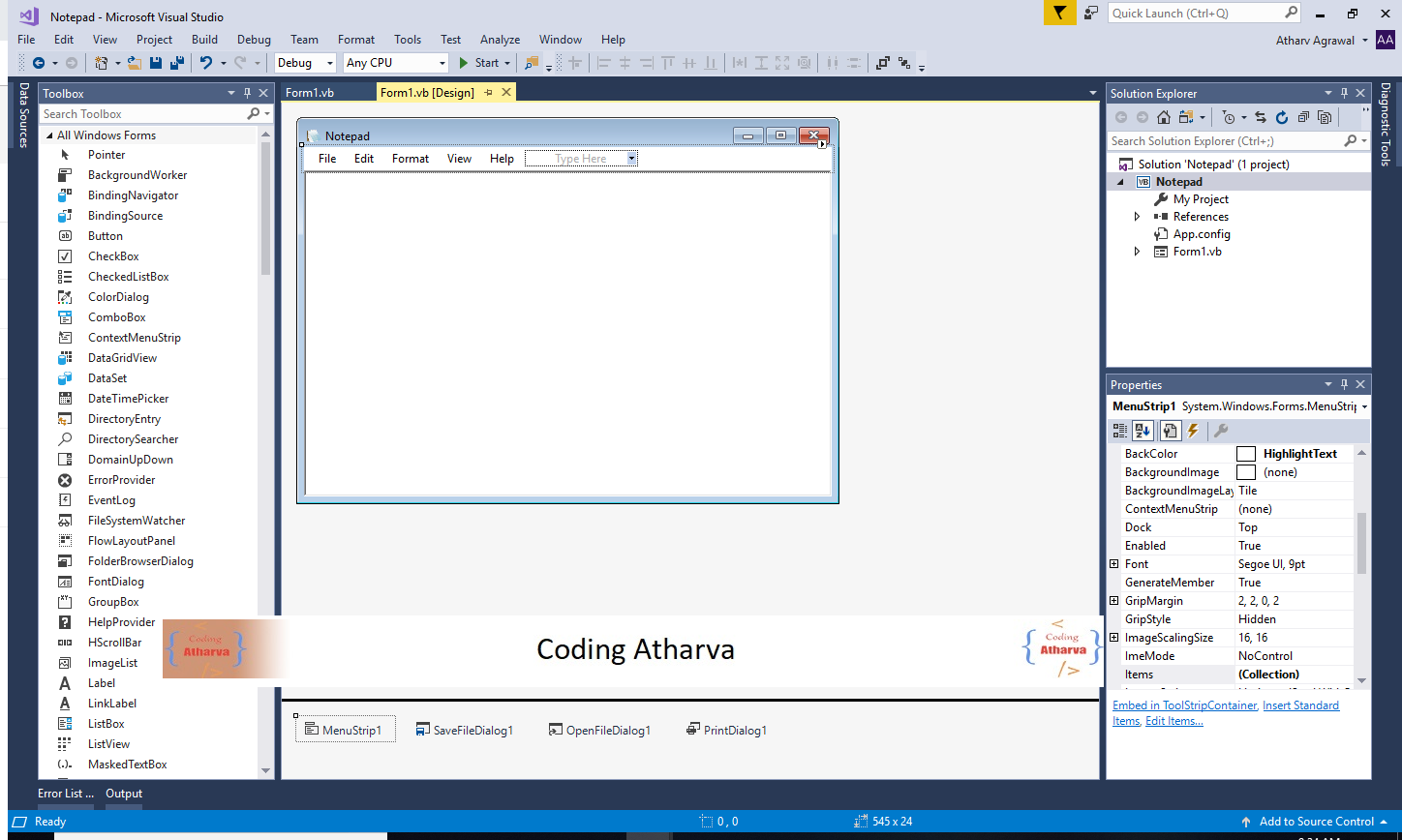Select DateTimePicker in the Toolbox
The height and width of the screenshot is (840, 1402).
point(128,399)
